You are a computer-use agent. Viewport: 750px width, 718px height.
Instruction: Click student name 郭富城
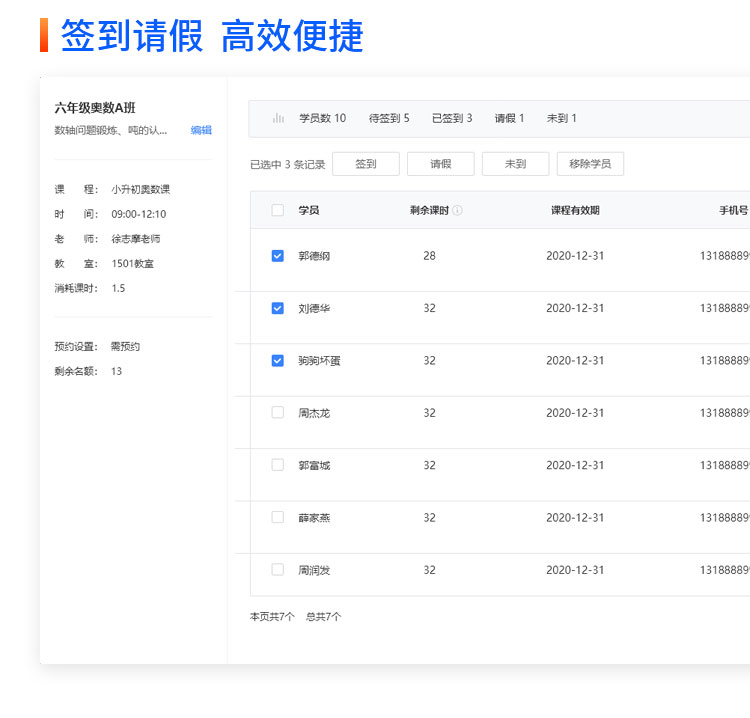point(314,465)
